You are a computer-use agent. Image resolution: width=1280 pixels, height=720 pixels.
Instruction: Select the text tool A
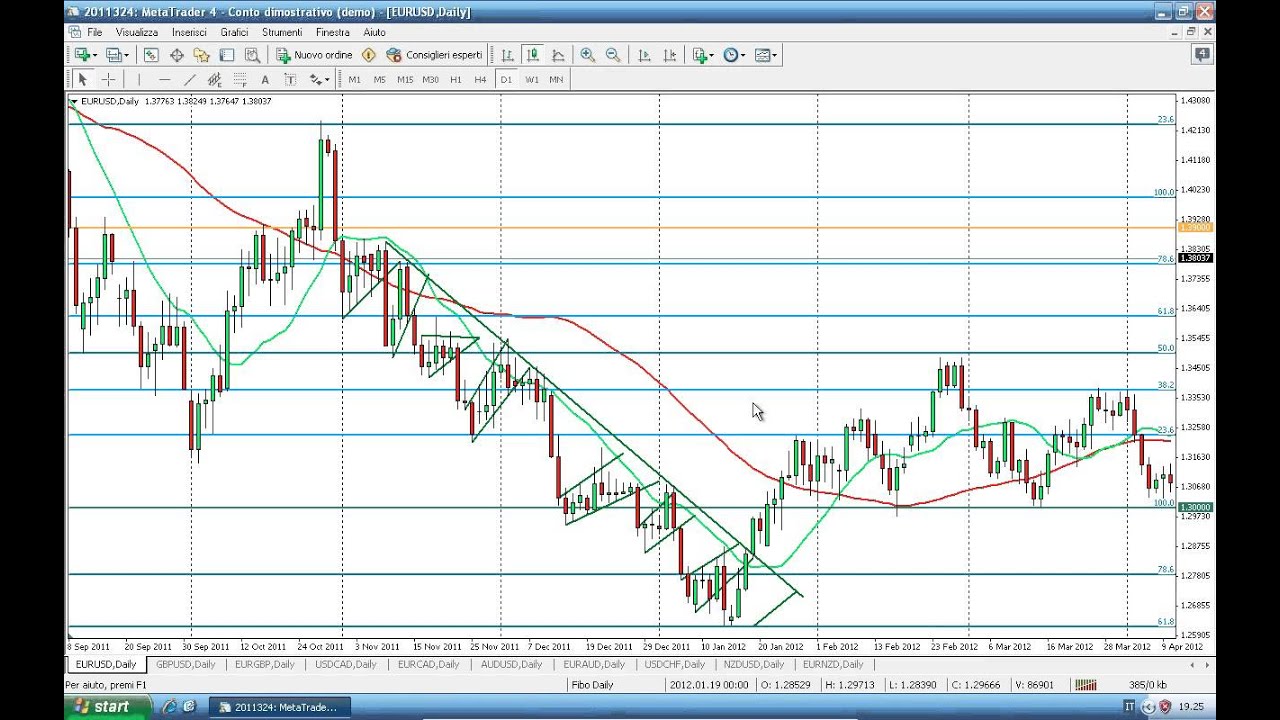pyautogui.click(x=265, y=79)
